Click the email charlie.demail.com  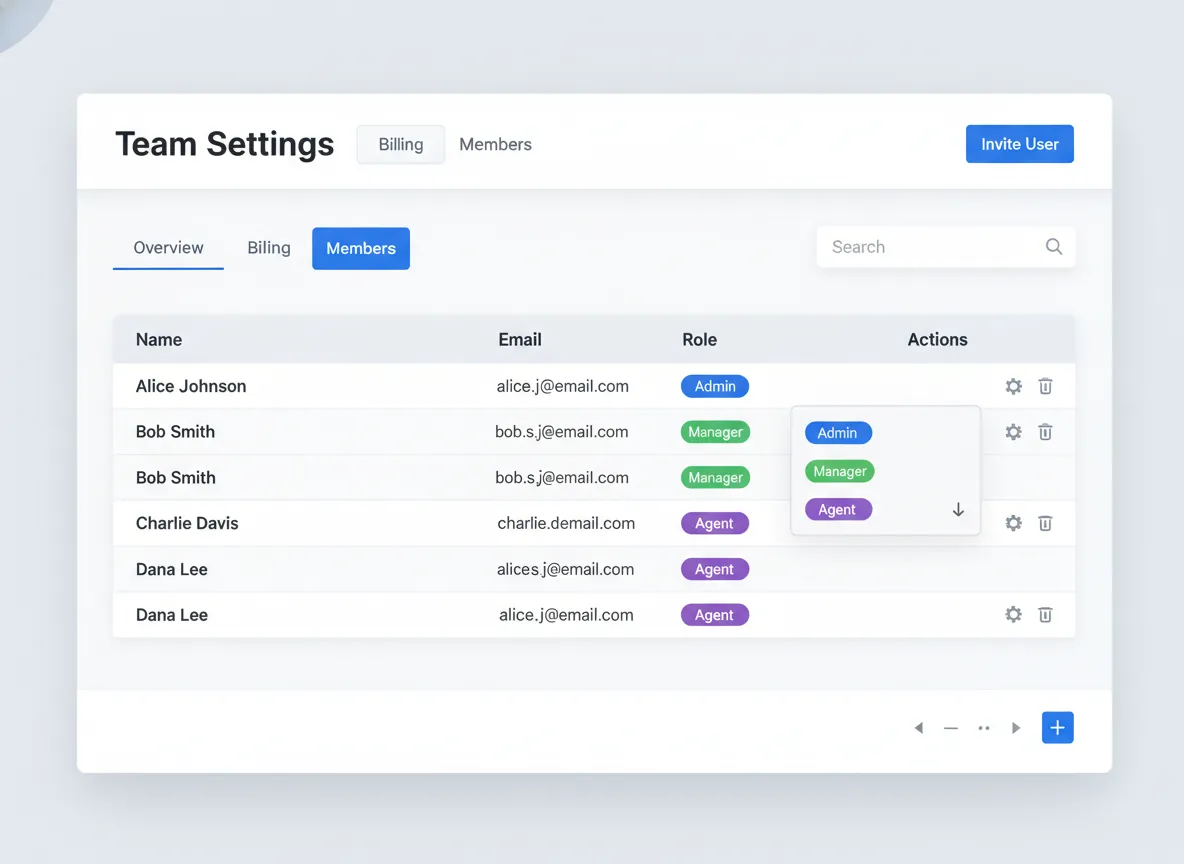point(566,523)
